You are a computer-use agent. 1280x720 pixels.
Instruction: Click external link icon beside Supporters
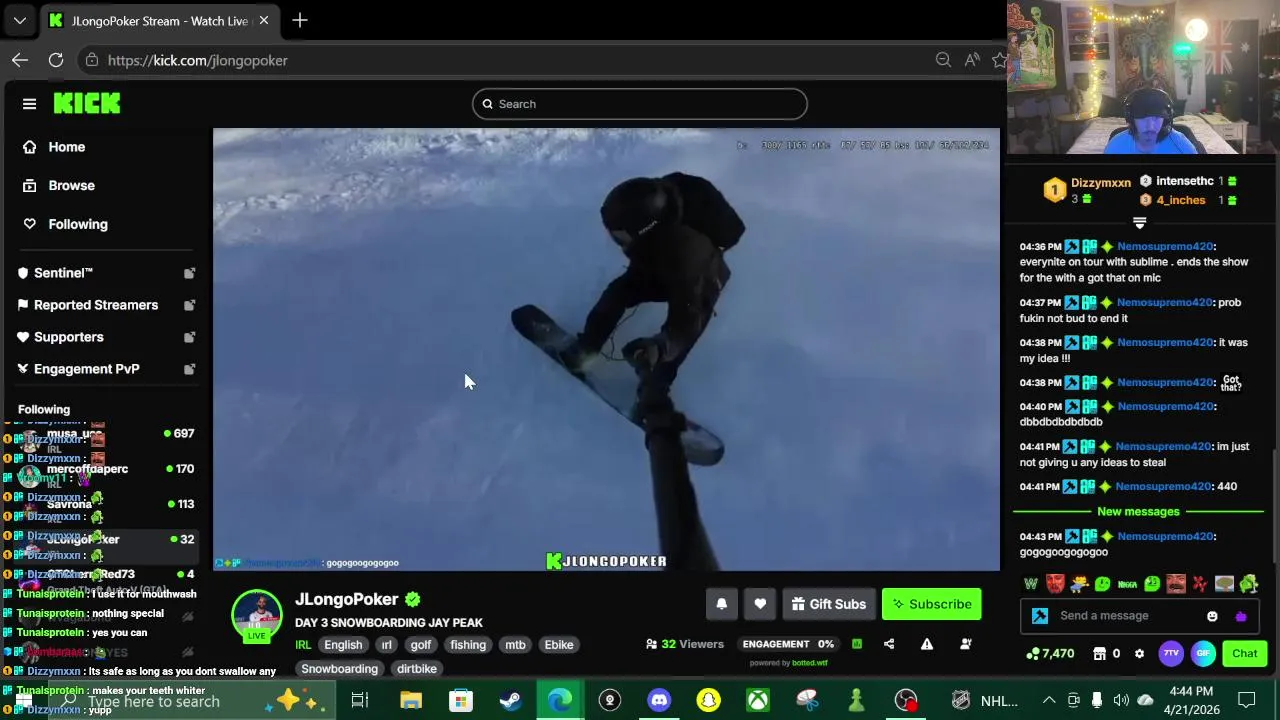(x=189, y=337)
